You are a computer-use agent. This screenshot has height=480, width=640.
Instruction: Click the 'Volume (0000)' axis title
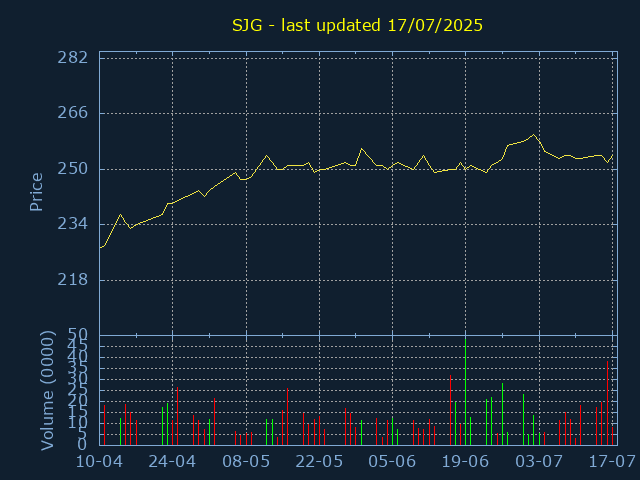pos(47,390)
